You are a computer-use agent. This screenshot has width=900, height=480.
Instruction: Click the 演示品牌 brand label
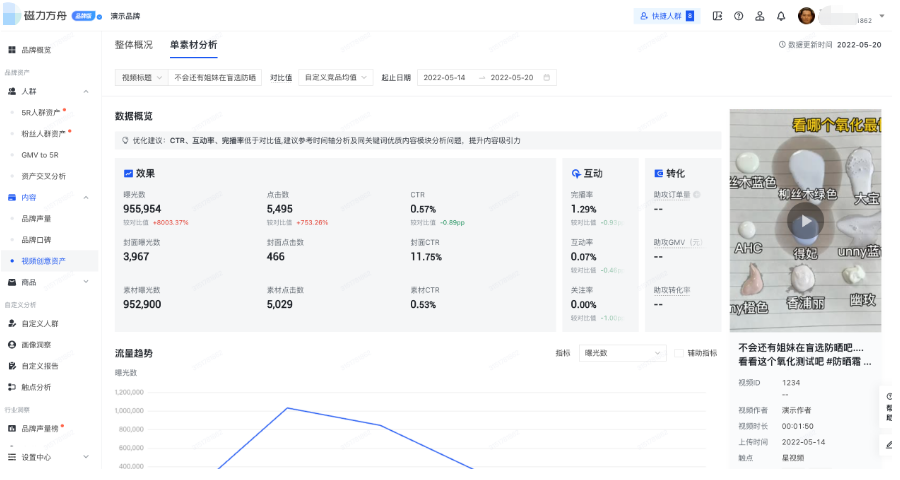coord(125,16)
